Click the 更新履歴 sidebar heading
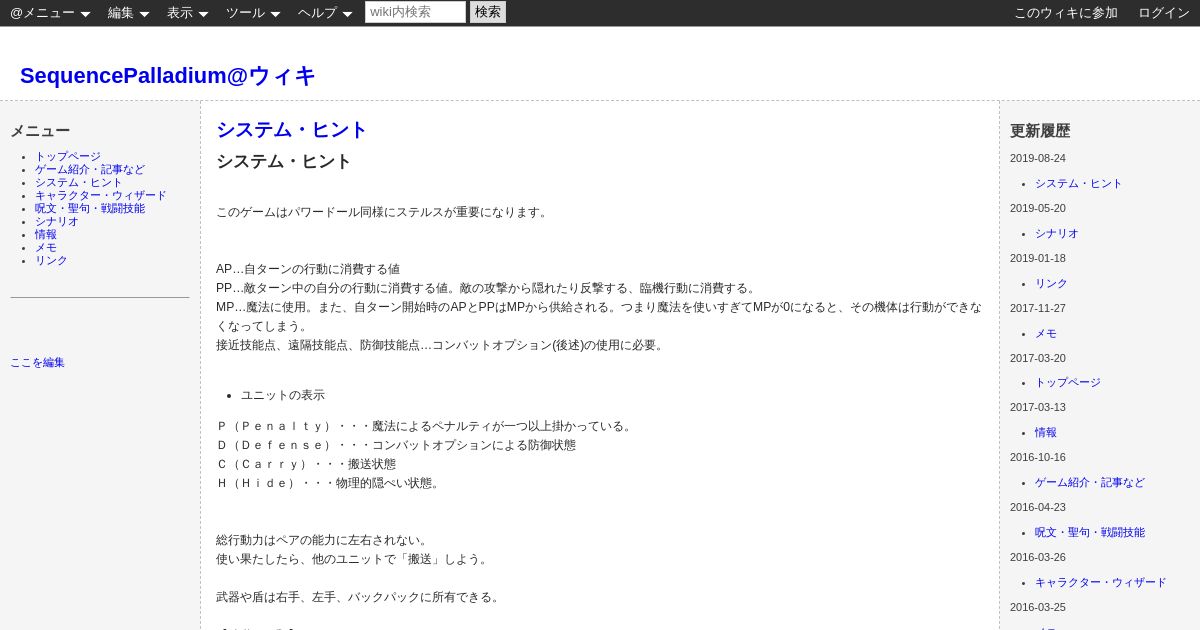This screenshot has height=630, width=1200. (x=1040, y=131)
